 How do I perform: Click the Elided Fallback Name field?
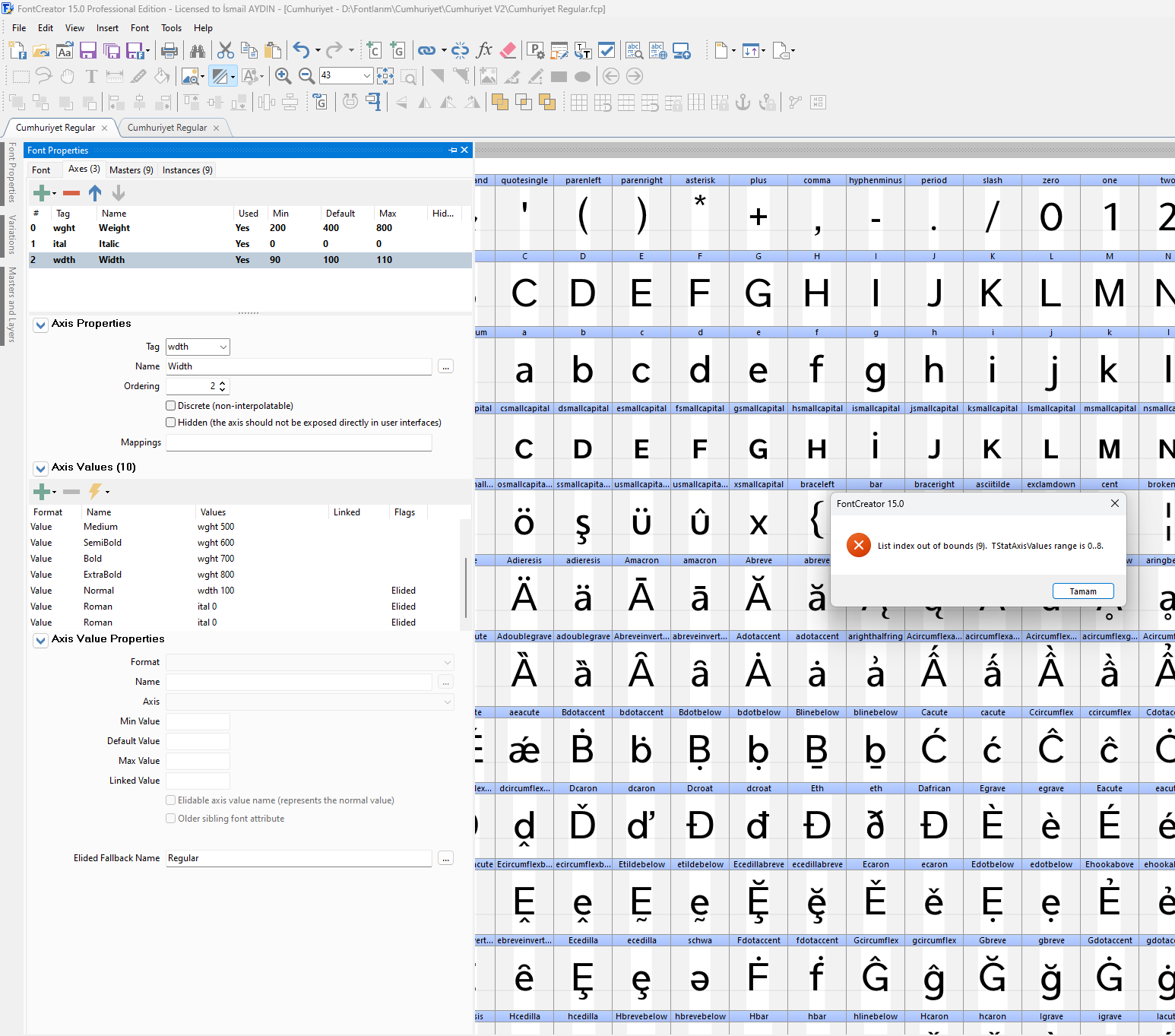click(x=299, y=858)
